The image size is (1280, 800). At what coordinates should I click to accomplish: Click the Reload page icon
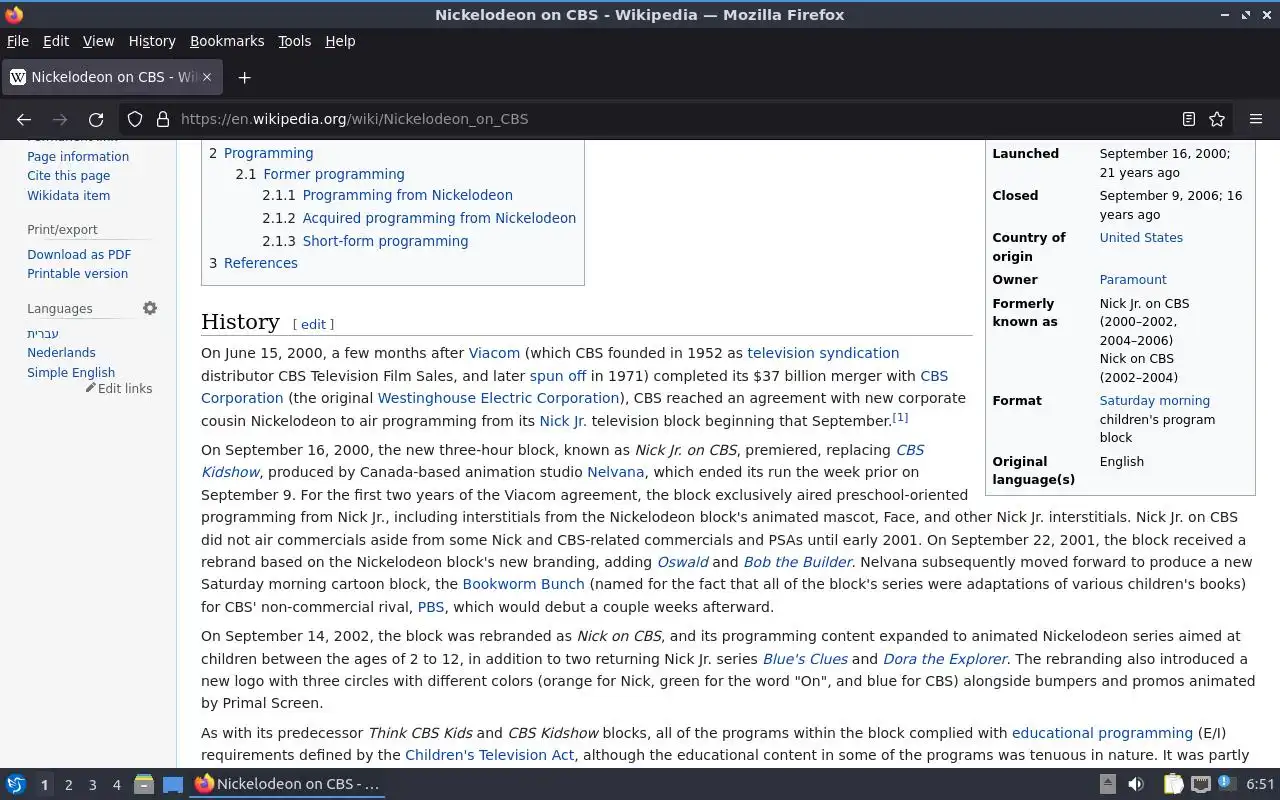pos(96,119)
